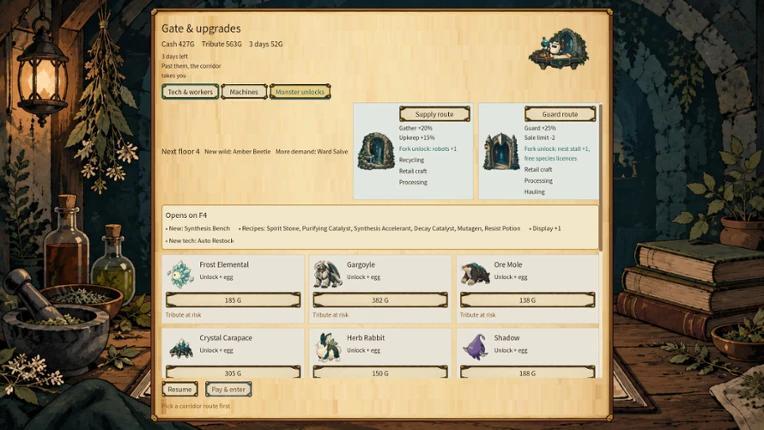Click the '3 days 52G' value

[266, 44]
